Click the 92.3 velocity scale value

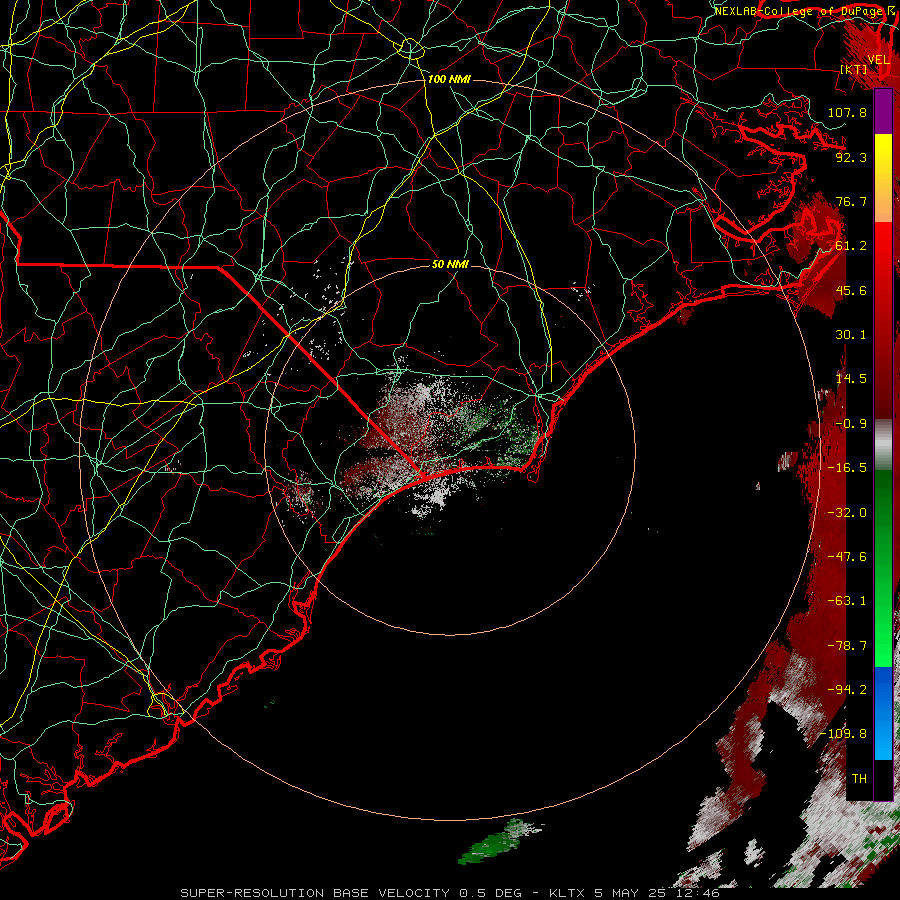pyautogui.click(x=851, y=157)
